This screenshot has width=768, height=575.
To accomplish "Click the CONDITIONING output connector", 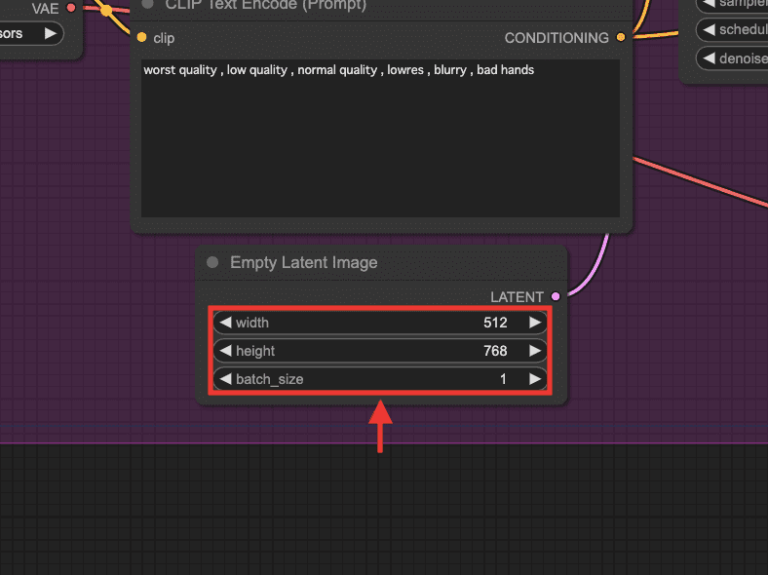I will 621,37.
